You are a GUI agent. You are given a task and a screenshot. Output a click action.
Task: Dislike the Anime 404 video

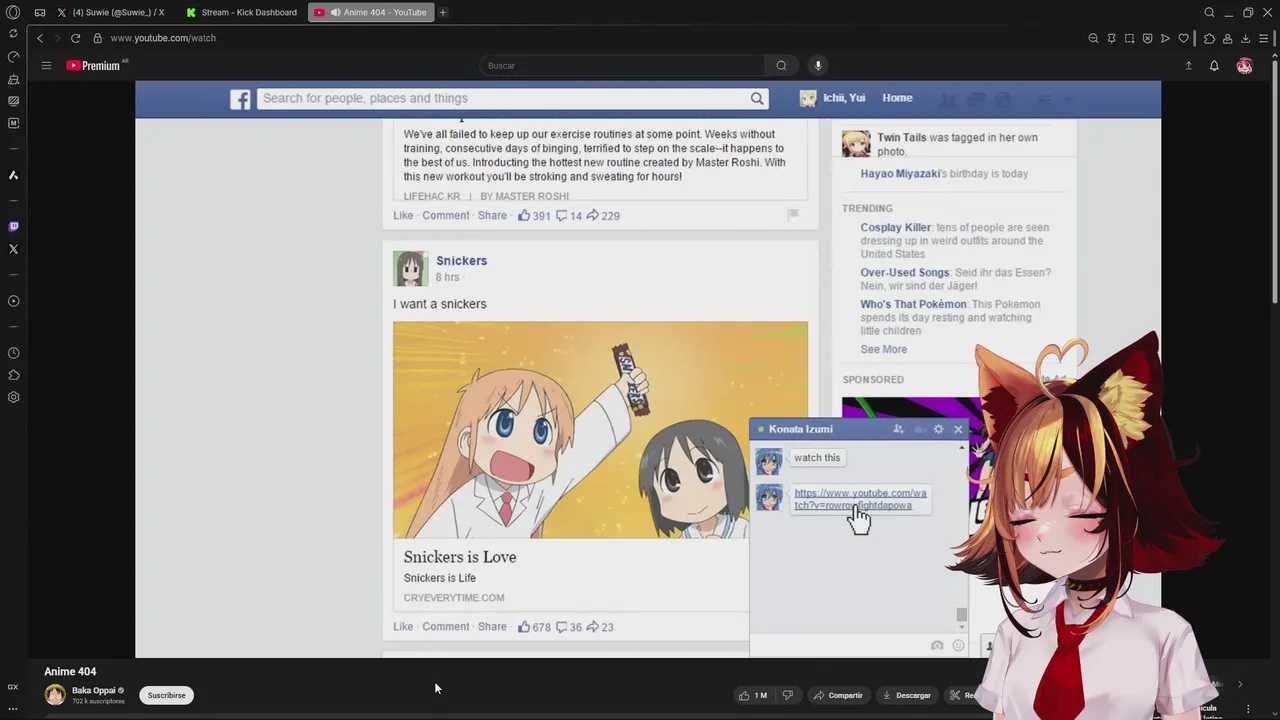point(787,695)
